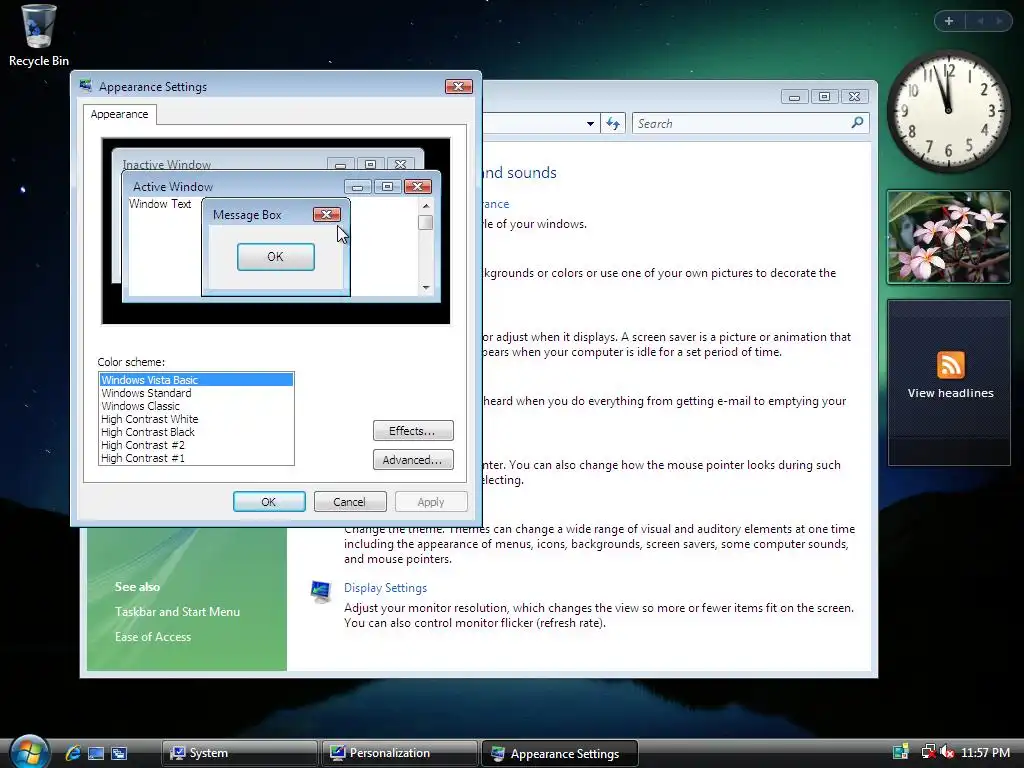Image resolution: width=1024 pixels, height=768 pixels.
Task: Click the sidebar next page arrow
Action: 999,21
